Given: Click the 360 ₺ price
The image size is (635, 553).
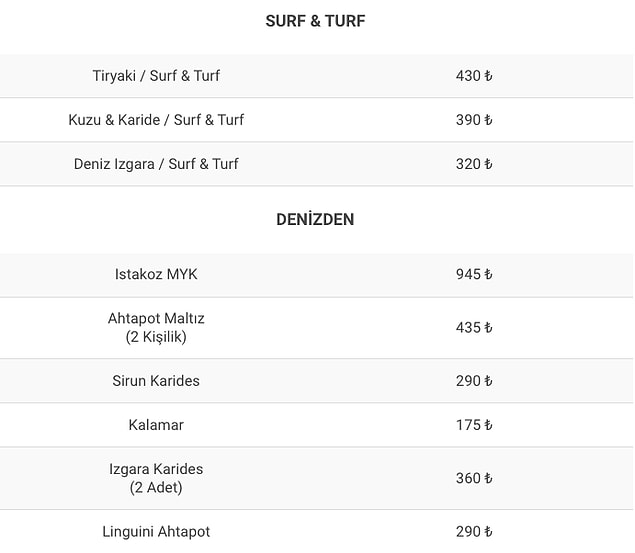Looking at the screenshot, I should tap(474, 478).
